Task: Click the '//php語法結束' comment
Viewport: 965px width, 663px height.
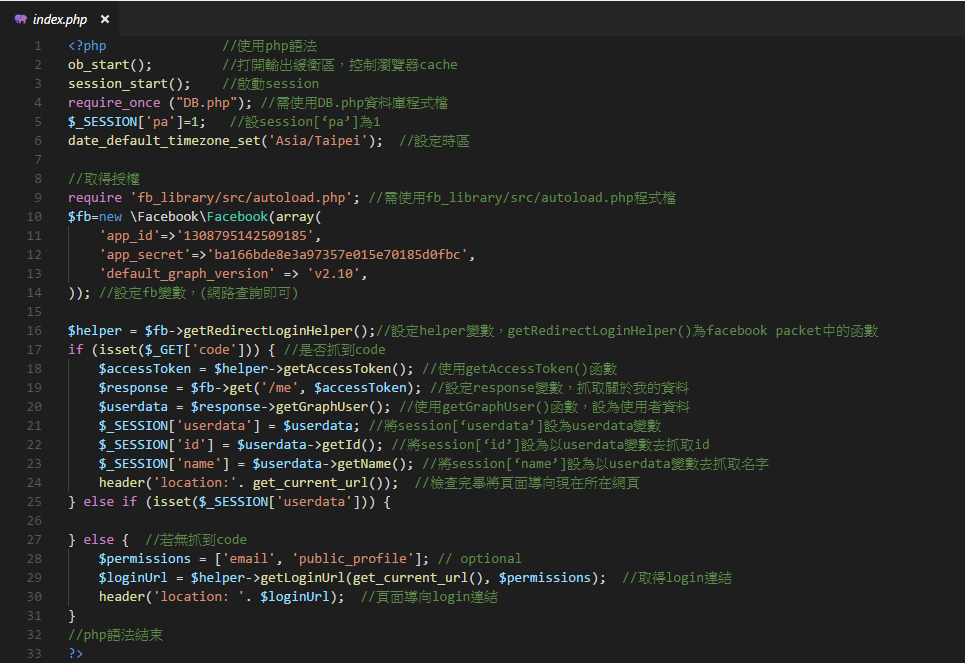Action: (x=115, y=635)
